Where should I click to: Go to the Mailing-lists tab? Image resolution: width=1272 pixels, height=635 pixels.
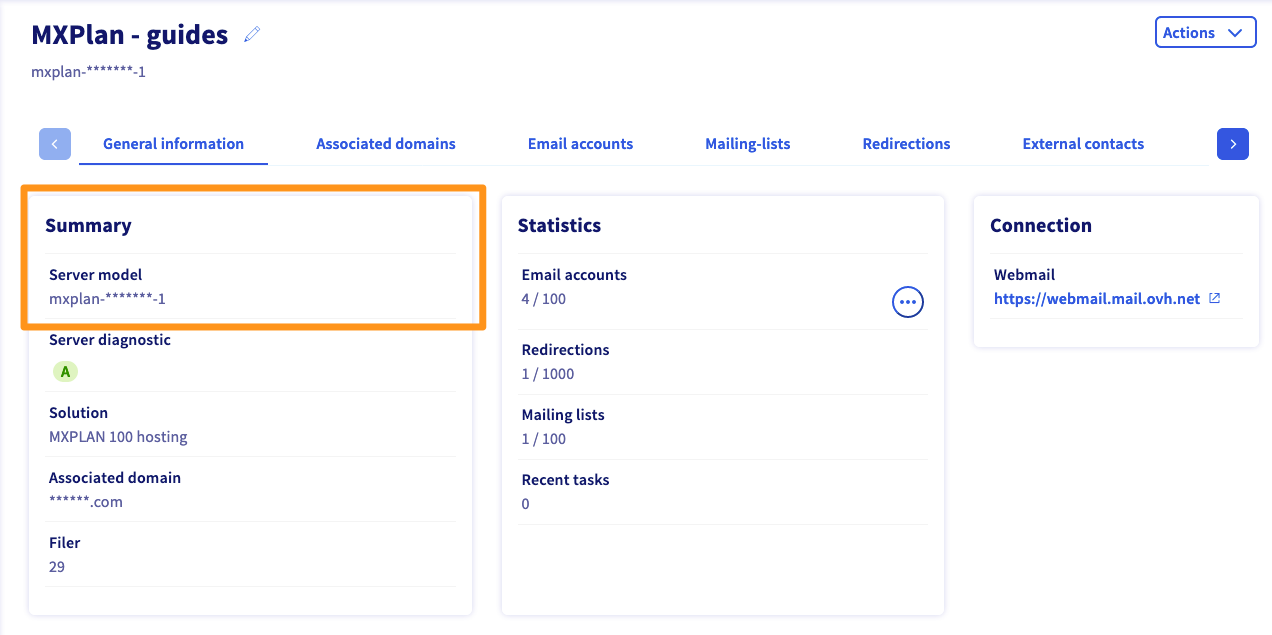747,144
